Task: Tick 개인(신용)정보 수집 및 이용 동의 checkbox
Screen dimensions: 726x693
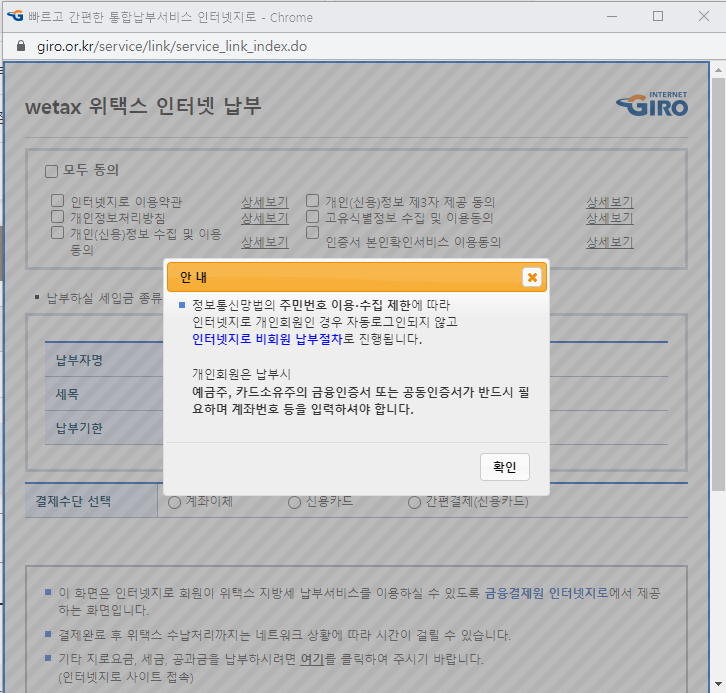Action: click(57, 232)
